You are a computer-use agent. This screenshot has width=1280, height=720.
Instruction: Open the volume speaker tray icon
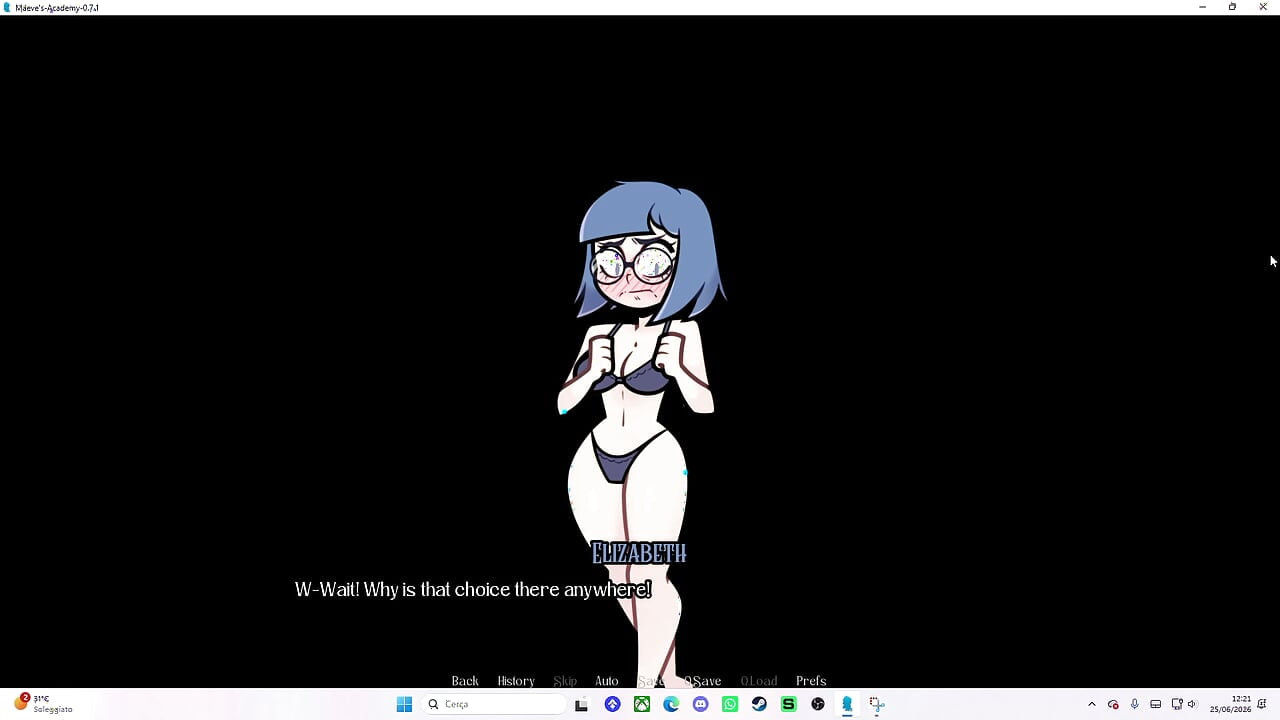pos(1192,704)
